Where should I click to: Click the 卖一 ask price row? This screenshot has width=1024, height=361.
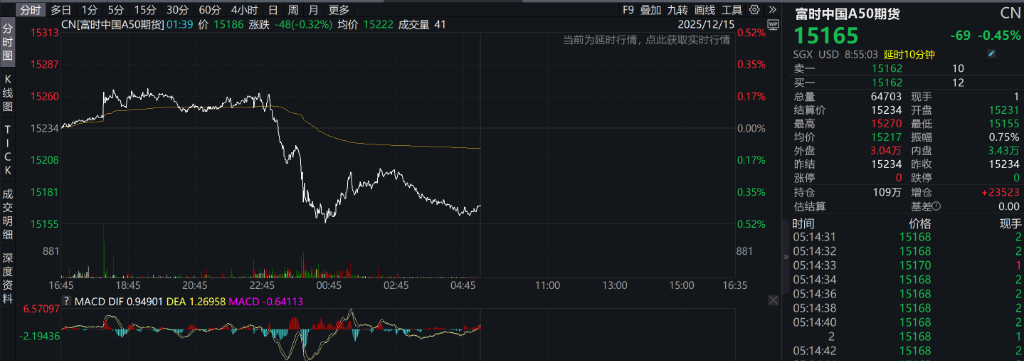coord(906,69)
